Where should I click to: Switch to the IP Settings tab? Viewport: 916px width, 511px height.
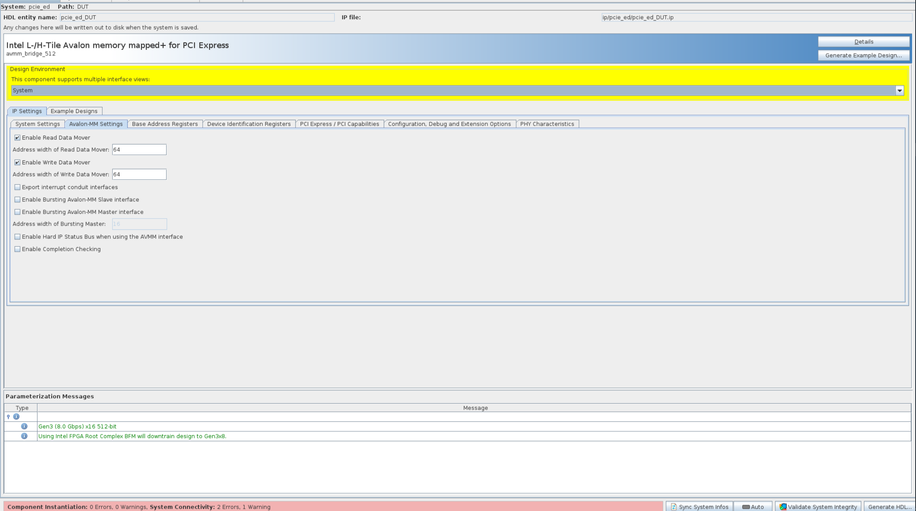pos(27,111)
